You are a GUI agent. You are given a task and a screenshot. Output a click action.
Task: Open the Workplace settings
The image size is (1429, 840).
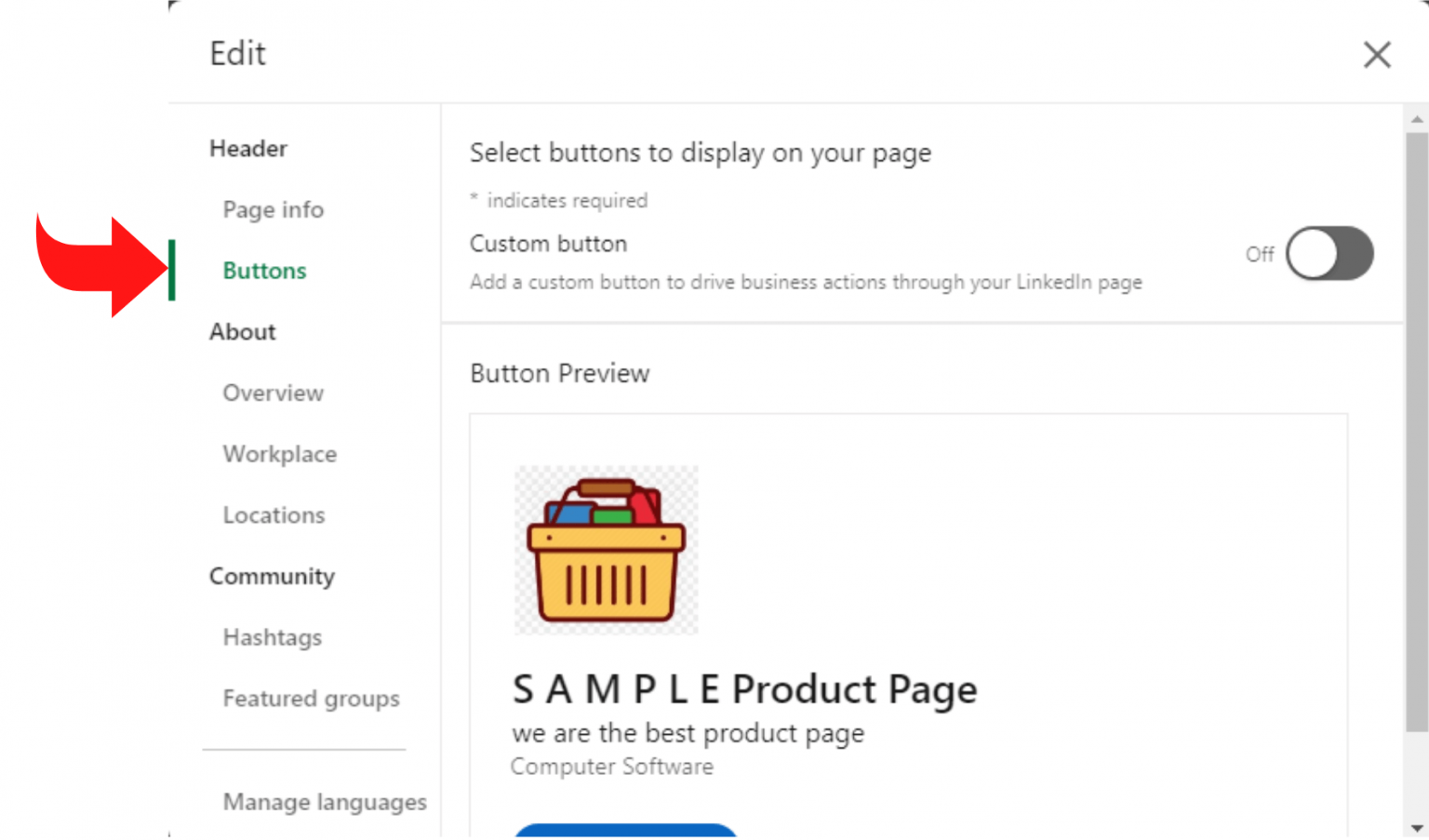pos(279,454)
